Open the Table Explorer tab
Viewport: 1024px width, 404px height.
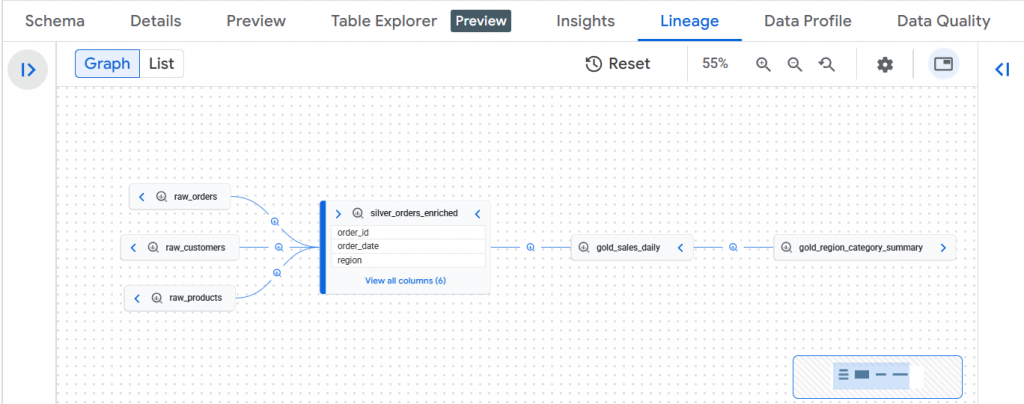(x=384, y=21)
